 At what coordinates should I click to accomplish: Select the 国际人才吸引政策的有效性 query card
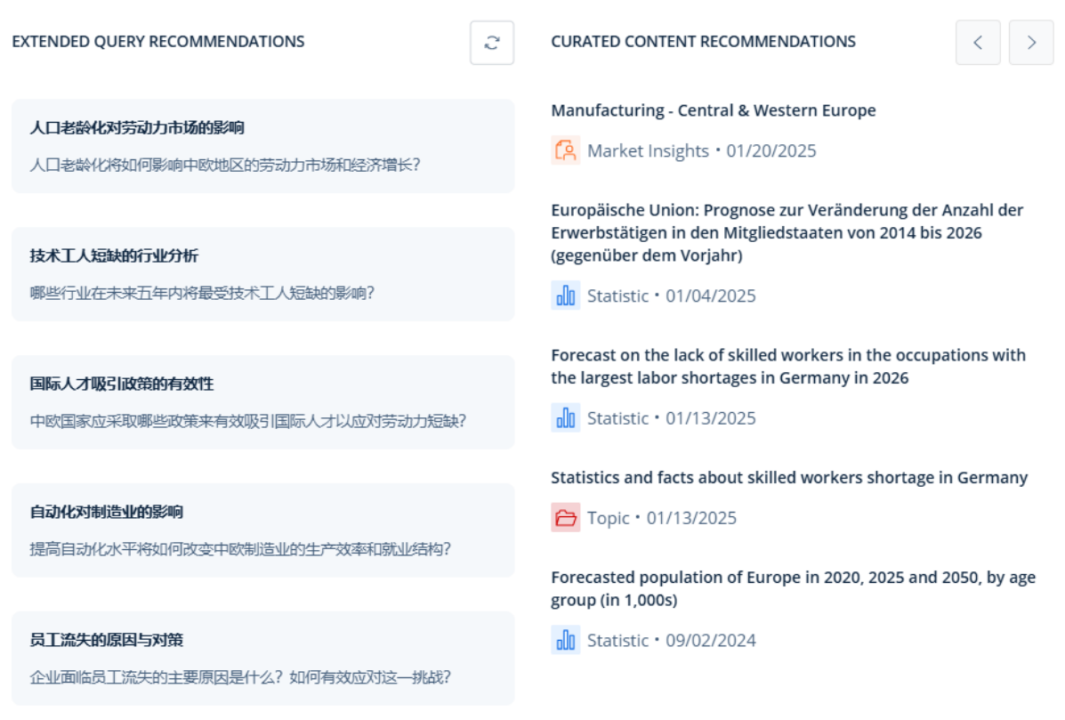(263, 402)
